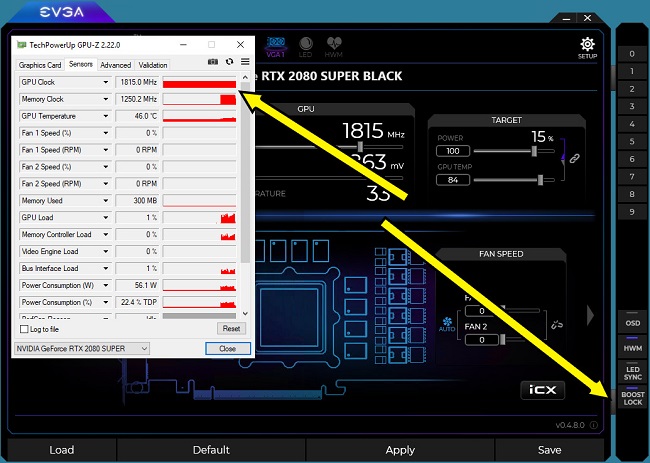
Task: Open the GPU Load sensor dropdown
Action: [106, 218]
